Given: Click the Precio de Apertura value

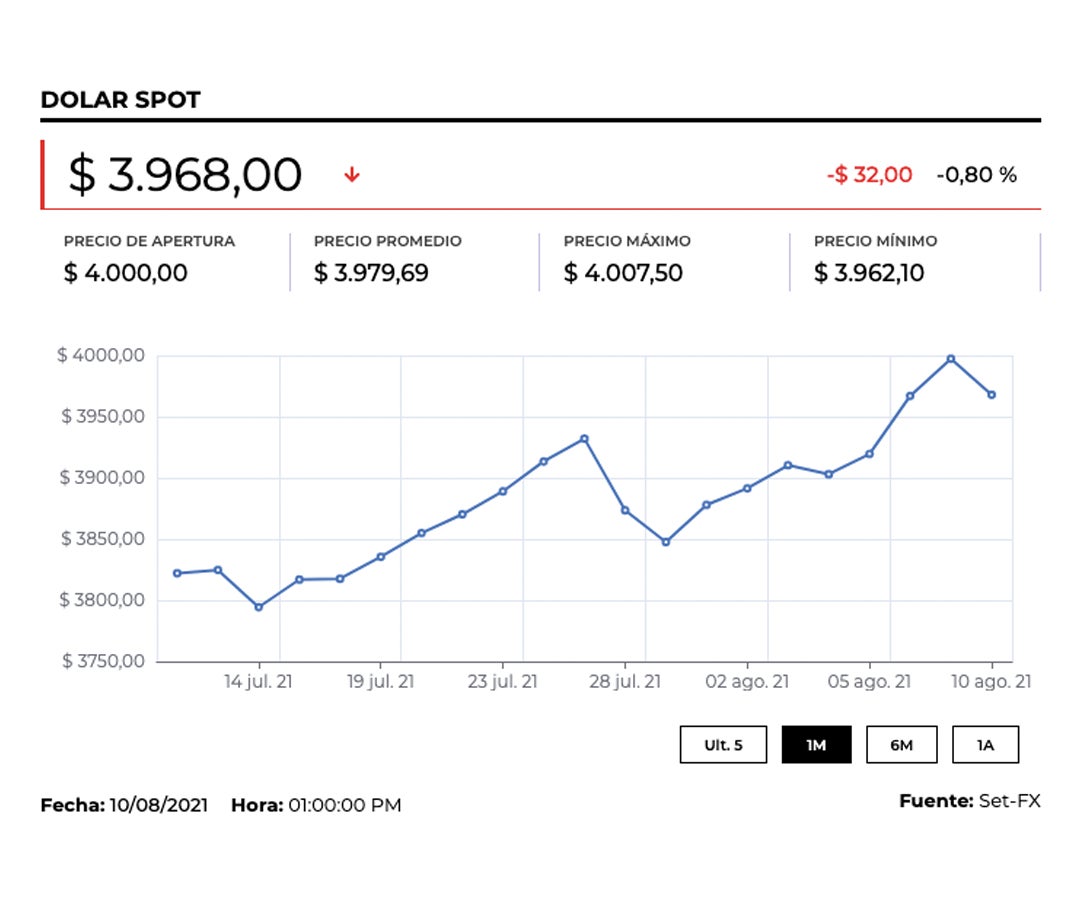Looking at the screenshot, I should pos(126,272).
